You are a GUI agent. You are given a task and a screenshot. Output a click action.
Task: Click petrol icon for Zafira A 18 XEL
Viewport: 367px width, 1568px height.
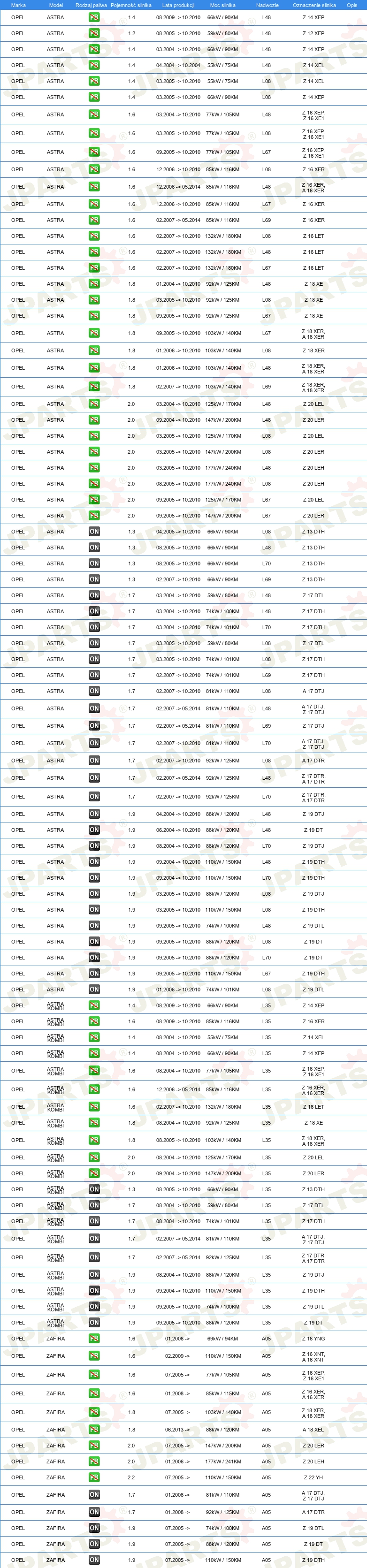(x=94, y=1430)
